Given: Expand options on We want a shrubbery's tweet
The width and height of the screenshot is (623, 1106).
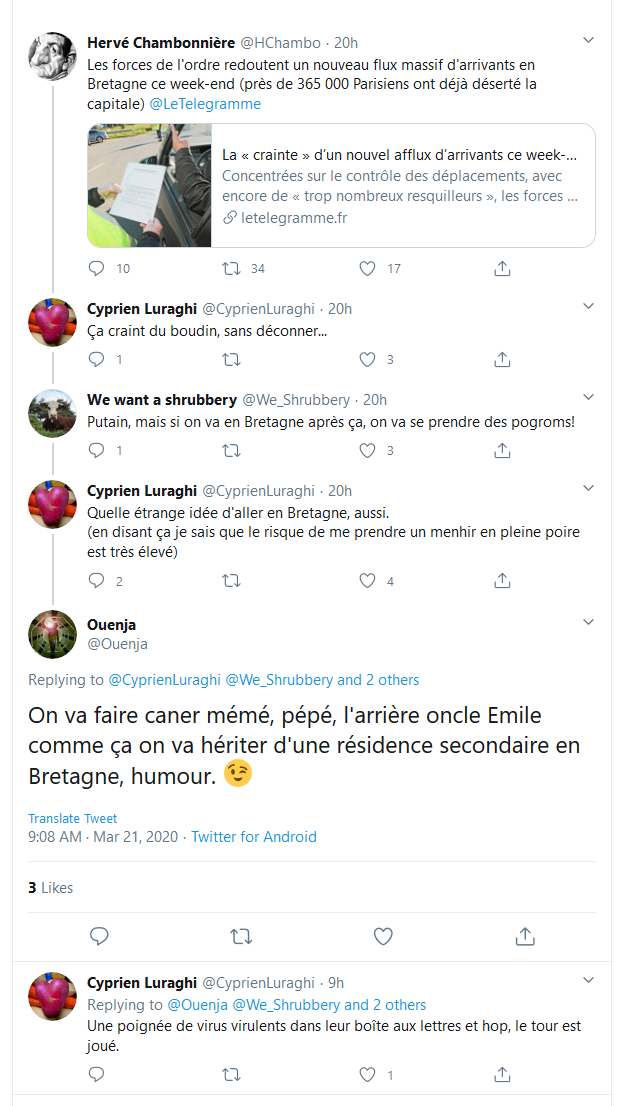Looking at the screenshot, I should pos(589,398).
